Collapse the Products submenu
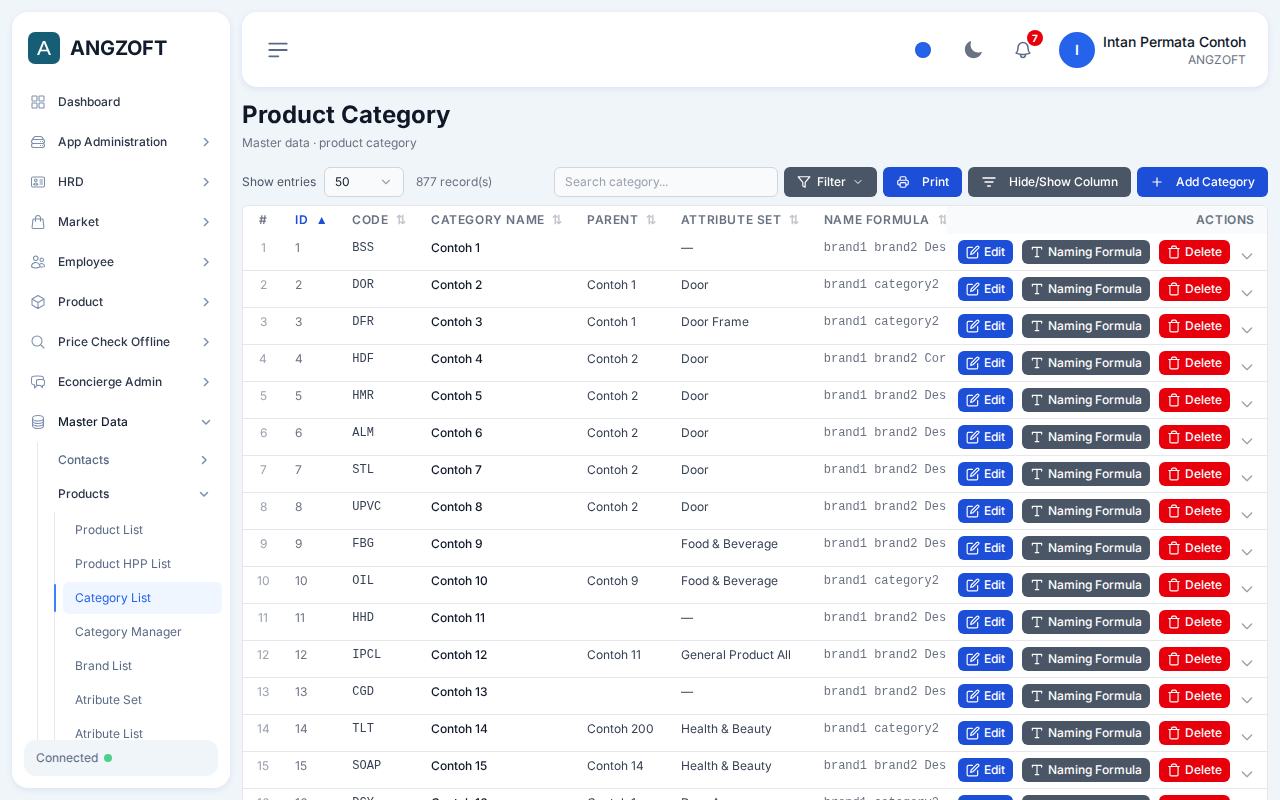This screenshot has height=800, width=1280. click(135, 494)
